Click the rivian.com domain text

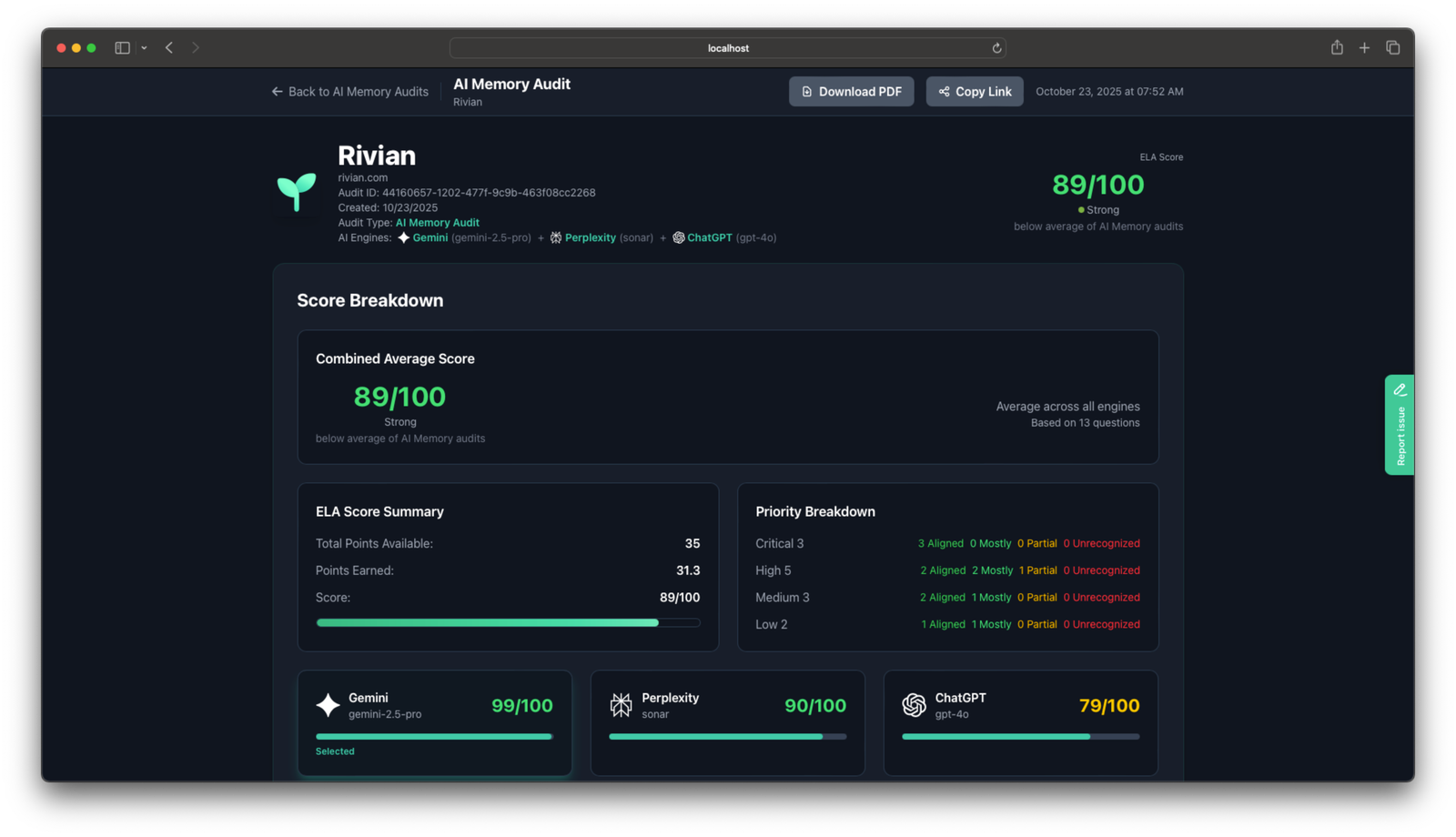(362, 177)
